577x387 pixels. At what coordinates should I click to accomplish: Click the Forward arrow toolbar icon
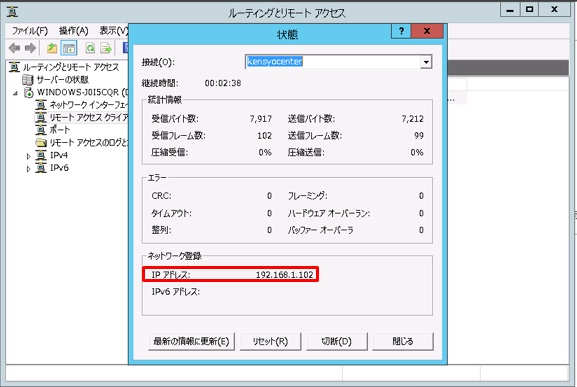(x=30, y=48)
